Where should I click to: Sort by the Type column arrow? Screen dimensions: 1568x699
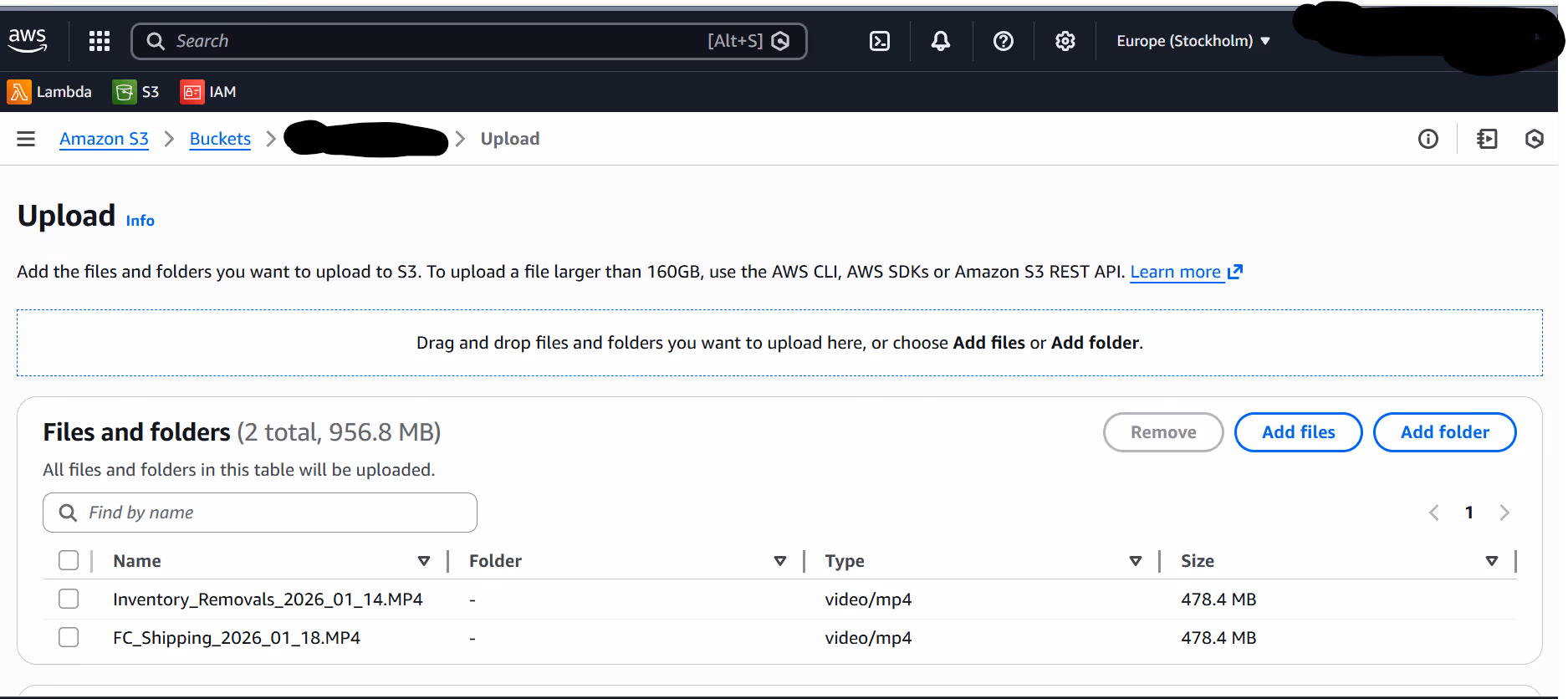[x=1136, y=561]
